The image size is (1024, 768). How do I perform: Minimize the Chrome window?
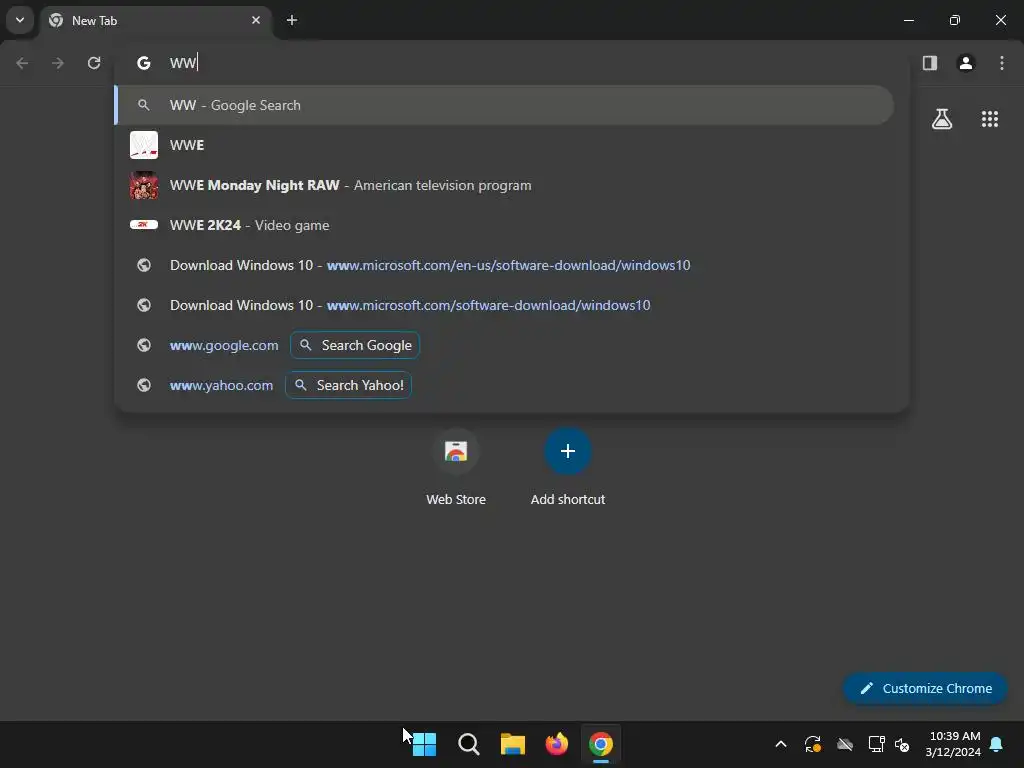point(908,20)
